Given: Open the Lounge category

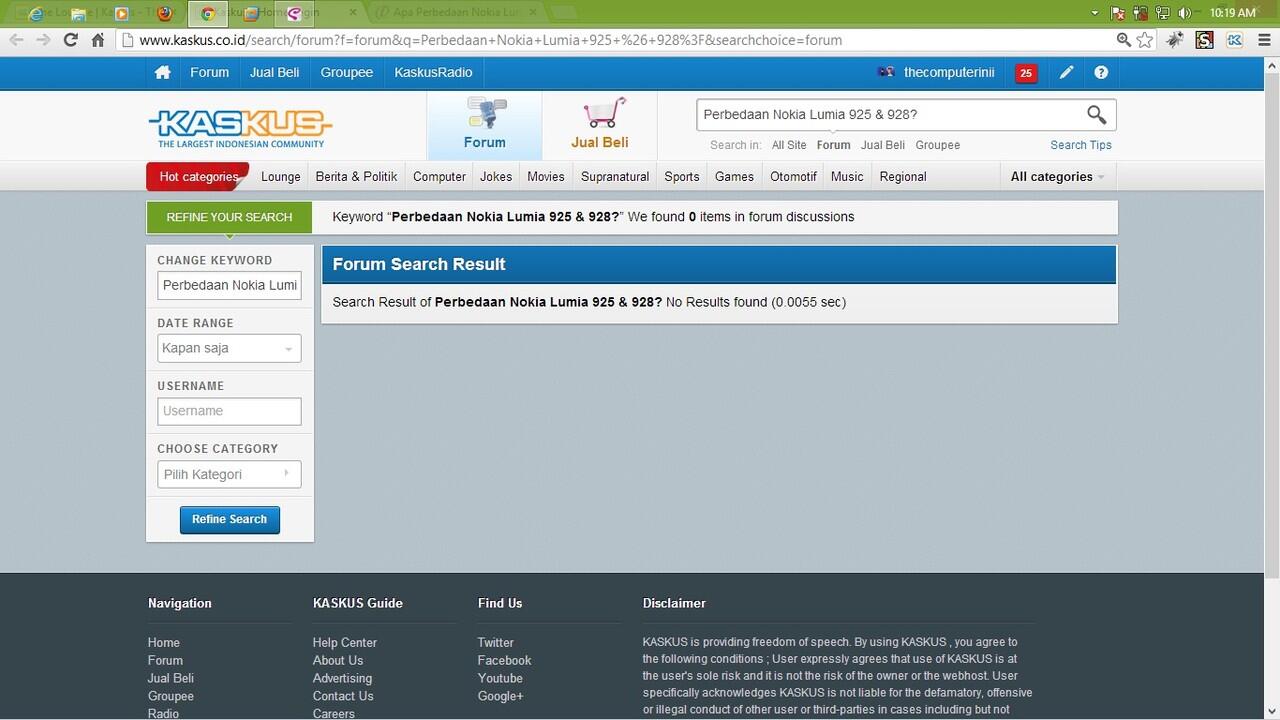Looking at the screenshot, I should (x=281, y=177).
